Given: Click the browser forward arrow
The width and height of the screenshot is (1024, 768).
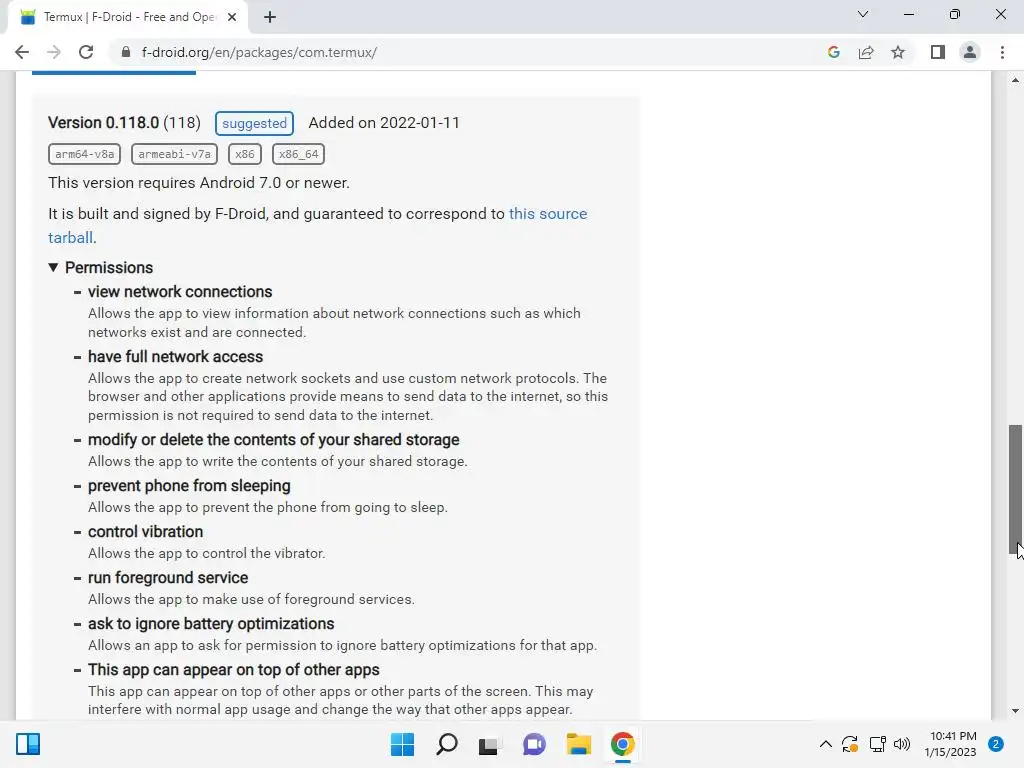Looking at the screenshot, I should click(54, 52).
